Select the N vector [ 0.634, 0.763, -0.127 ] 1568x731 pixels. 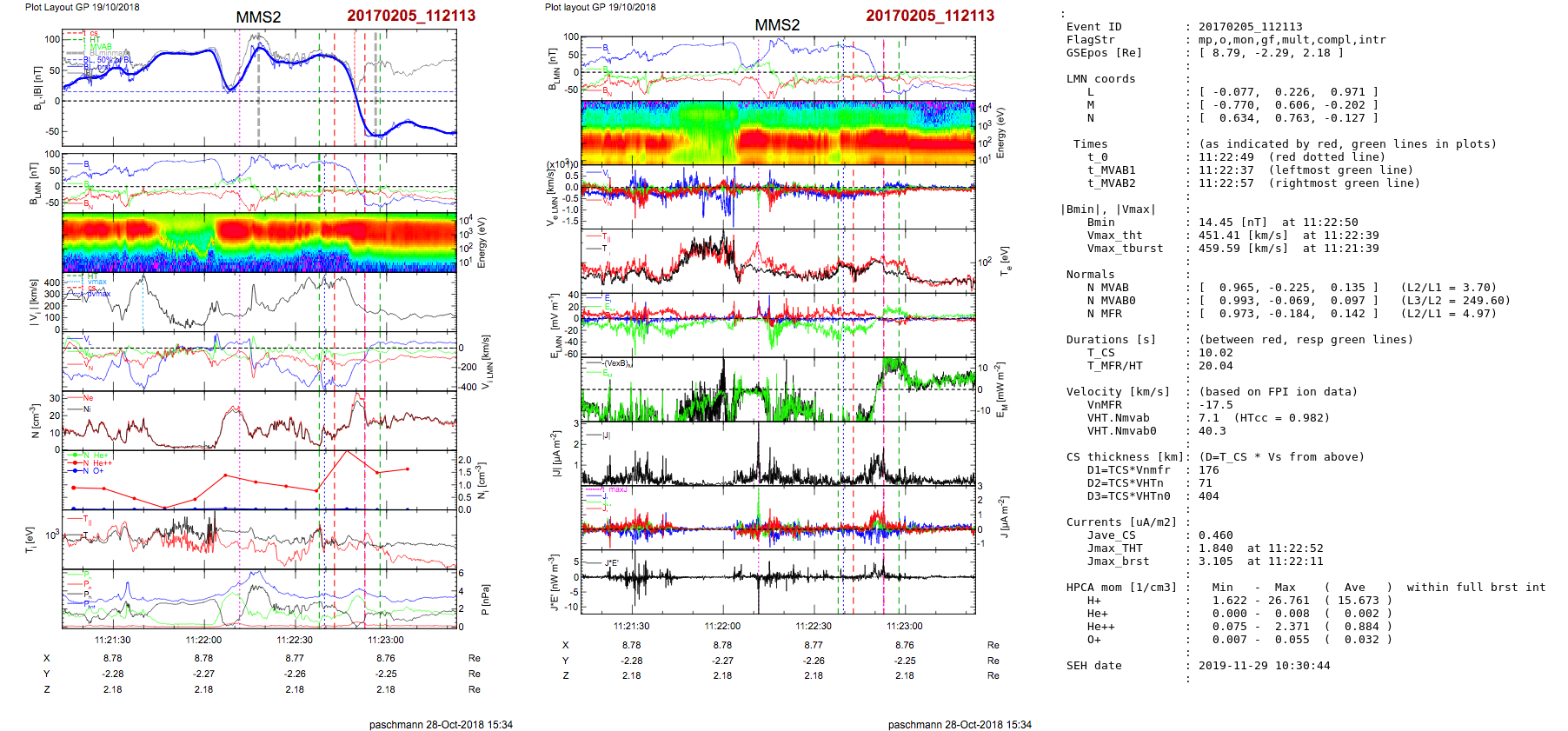(1289, 118)
